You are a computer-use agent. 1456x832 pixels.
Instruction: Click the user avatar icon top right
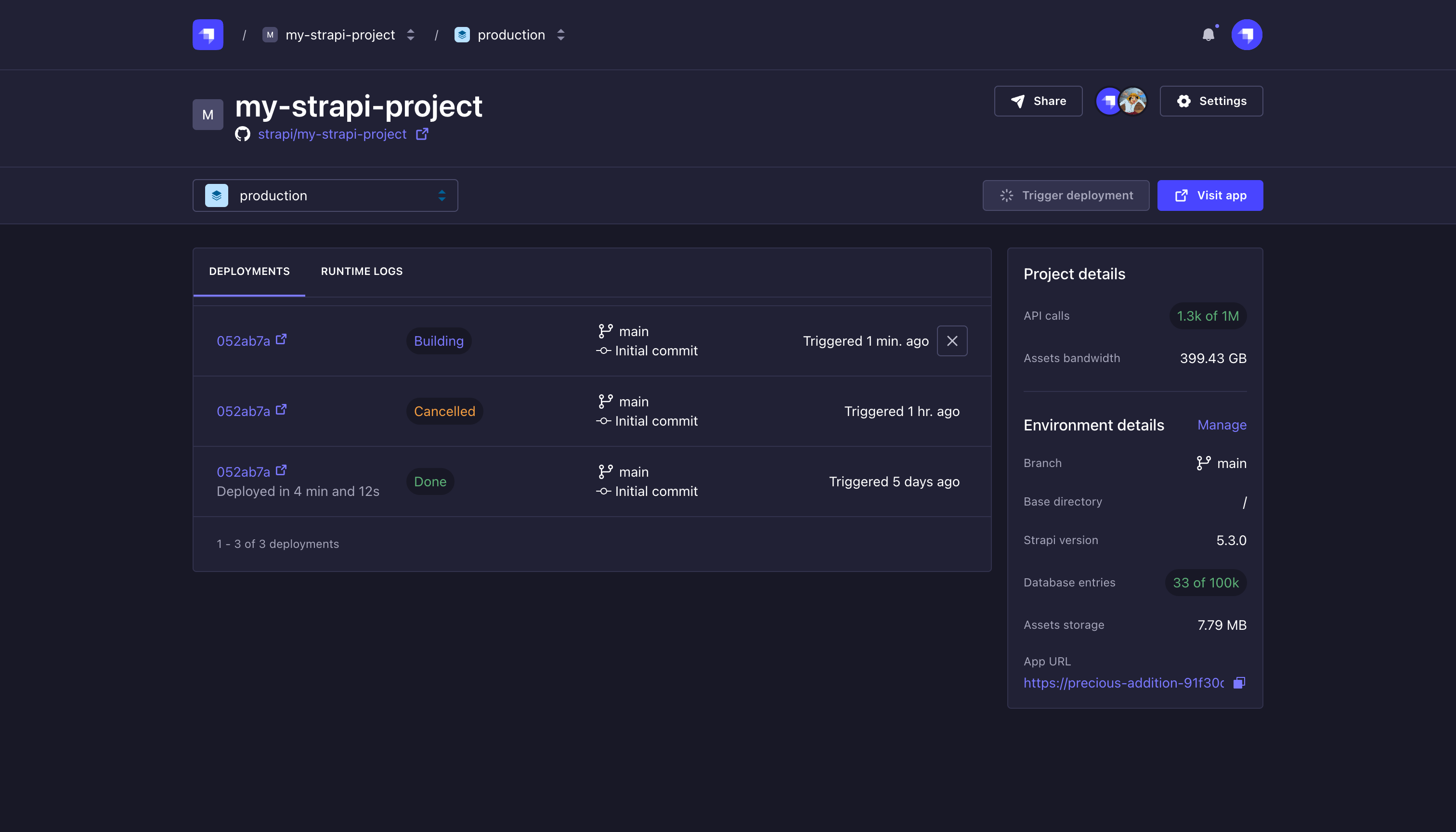click(1247, 35)
